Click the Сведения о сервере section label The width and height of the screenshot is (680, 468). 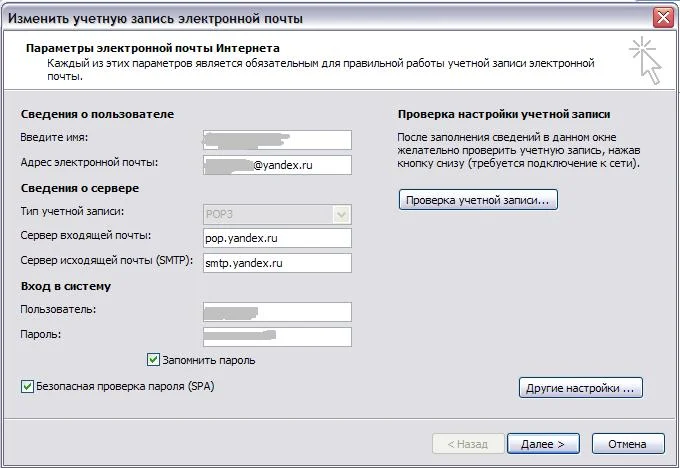(x=79, y=188)
